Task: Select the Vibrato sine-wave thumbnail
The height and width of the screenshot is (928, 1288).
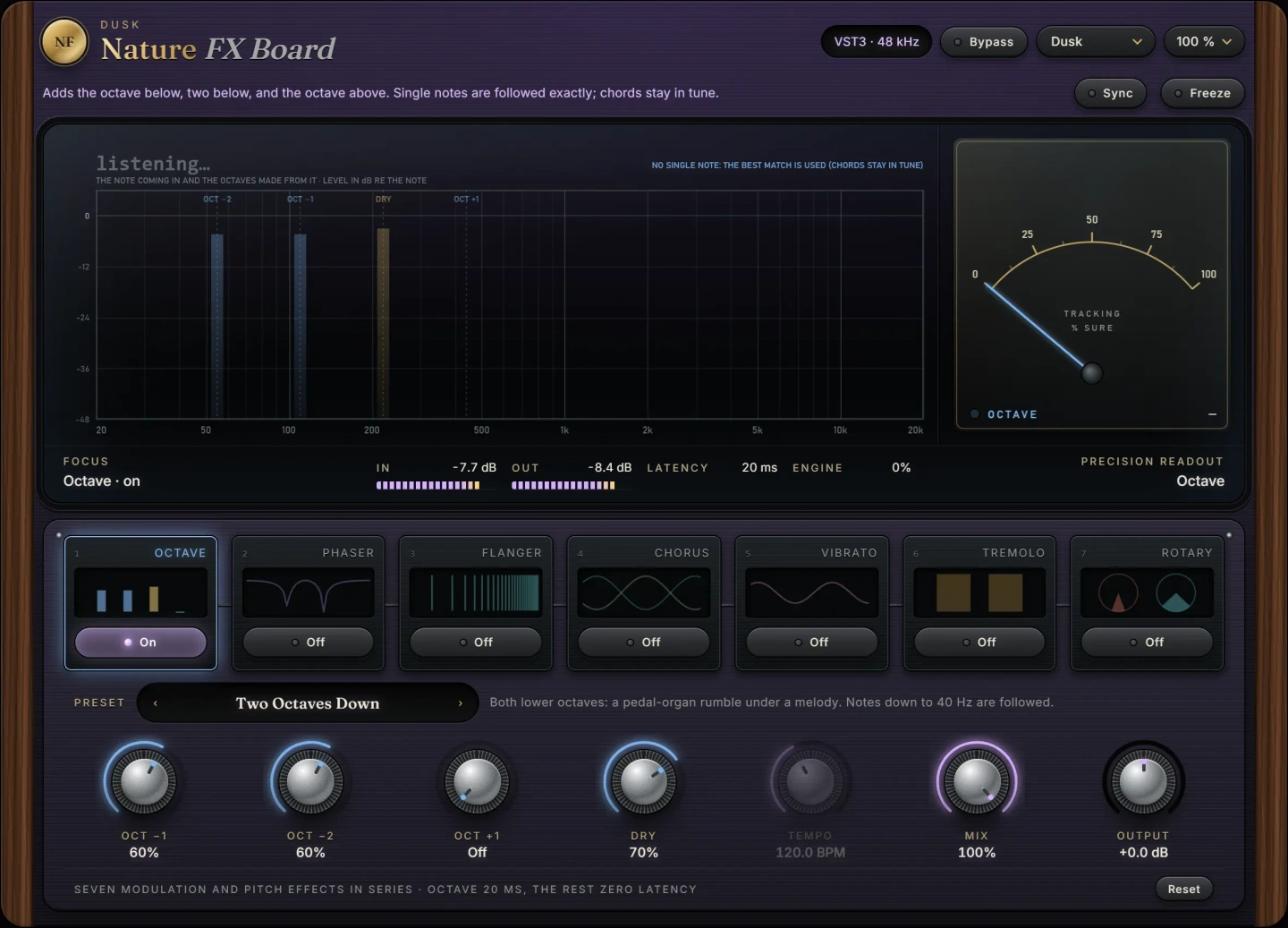Action: coord(811,594)
